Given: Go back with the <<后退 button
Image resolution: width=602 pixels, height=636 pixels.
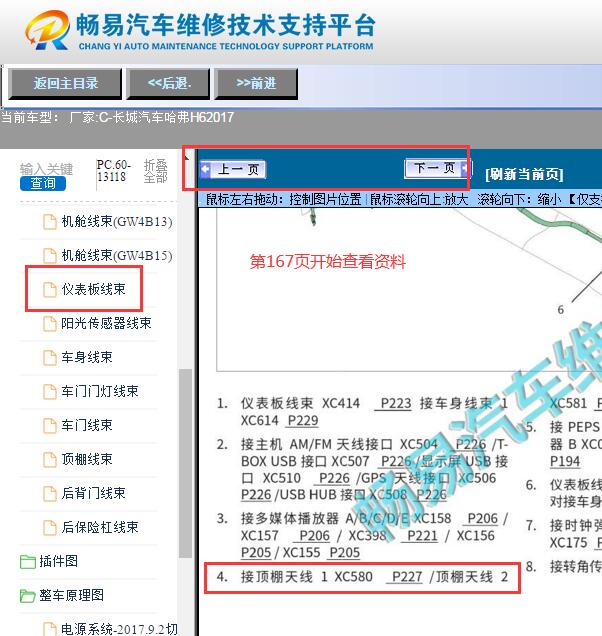Looking at the screenshot, I should pyautogui.click(x=168, y=84).
